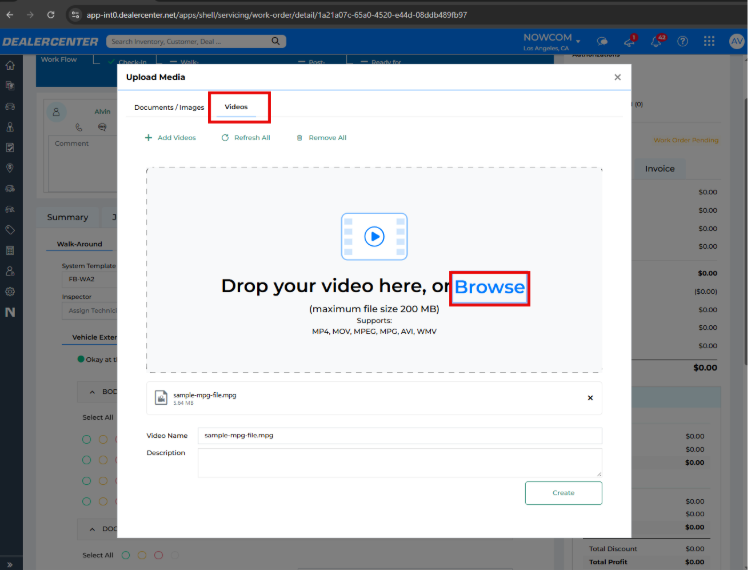Click the Description text area
The height and width of the screenshot is (570, 748).
tap(400, 463)
